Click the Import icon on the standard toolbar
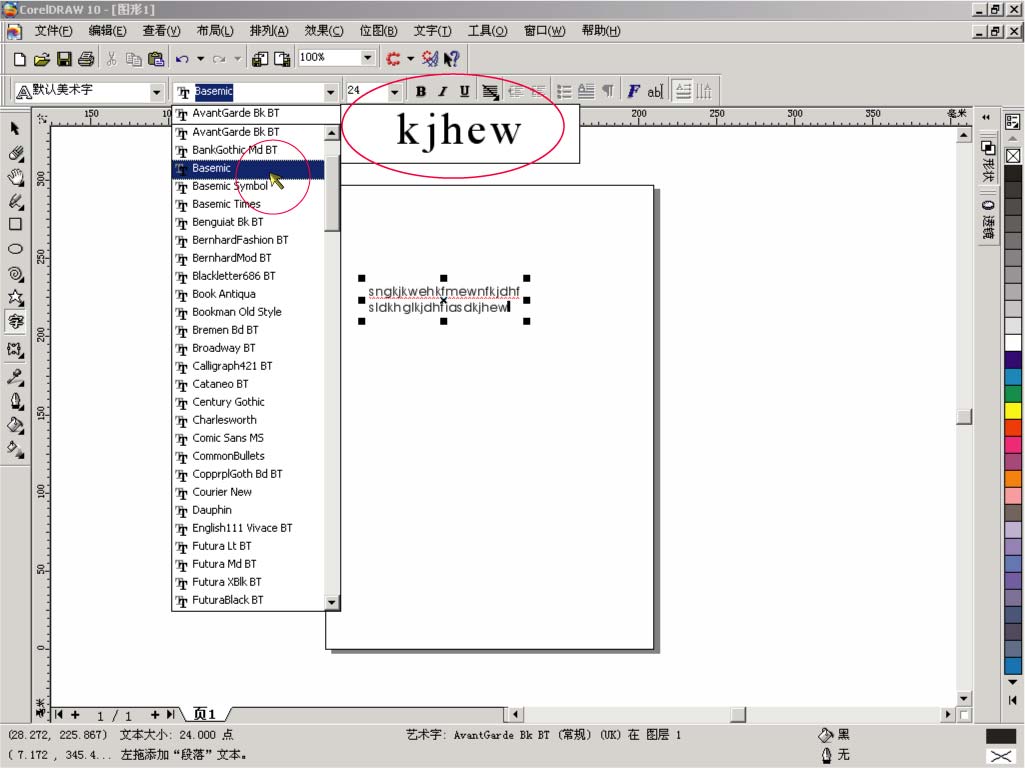 click(260, 60)
